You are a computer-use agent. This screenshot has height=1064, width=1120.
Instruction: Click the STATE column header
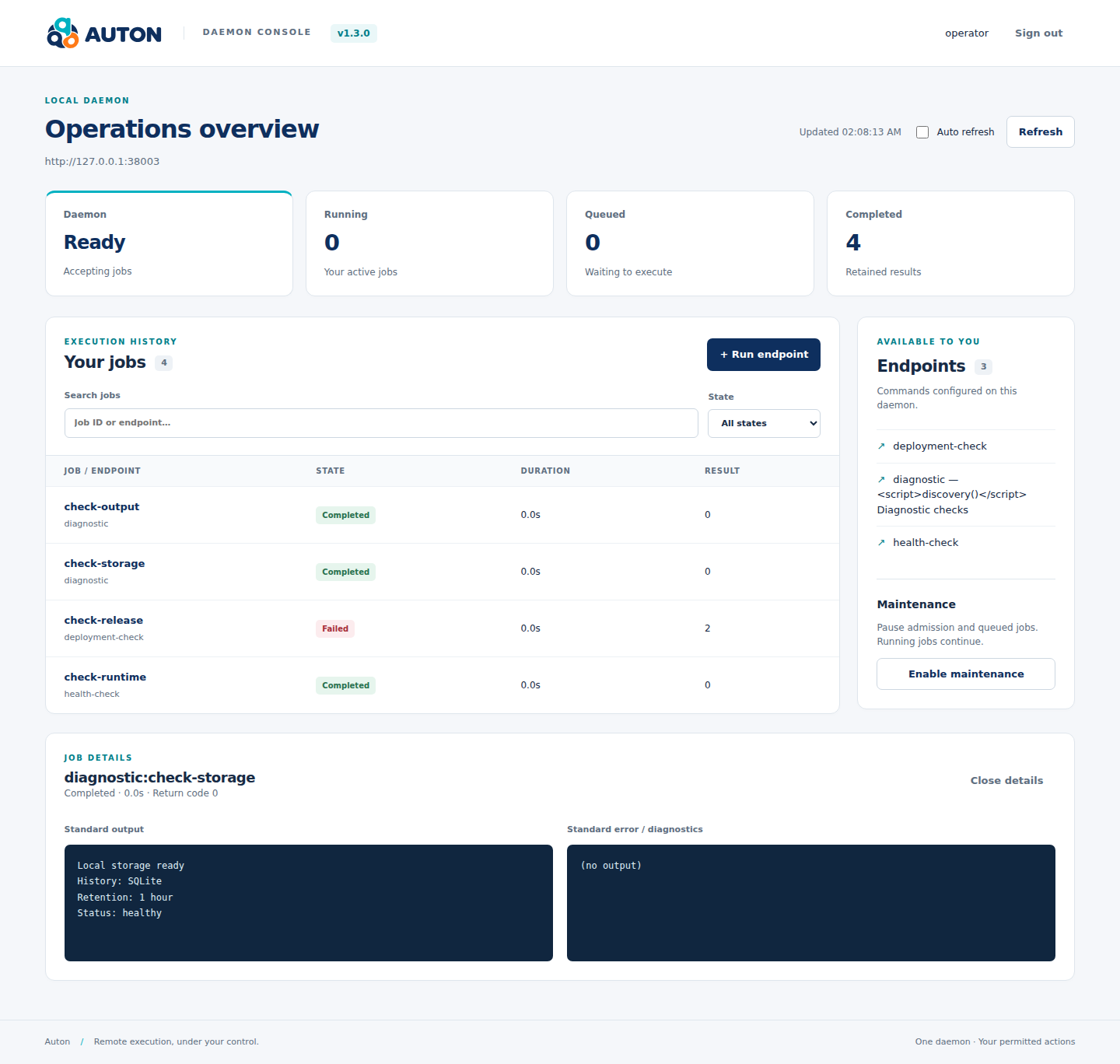click(x=330, y=471)
